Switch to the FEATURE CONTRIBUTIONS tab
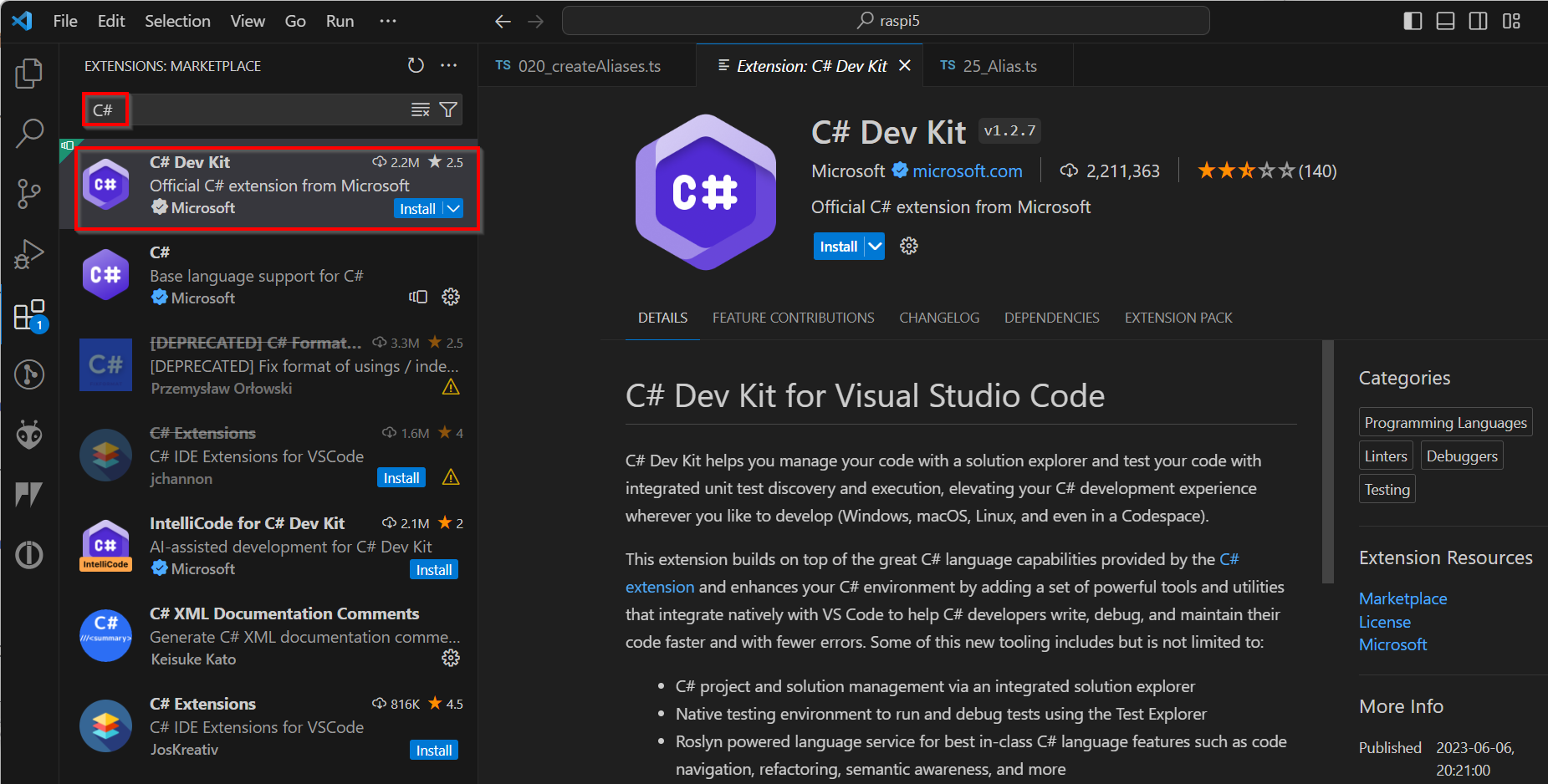This screenshot has height=784, width=1548. [793, 318]
